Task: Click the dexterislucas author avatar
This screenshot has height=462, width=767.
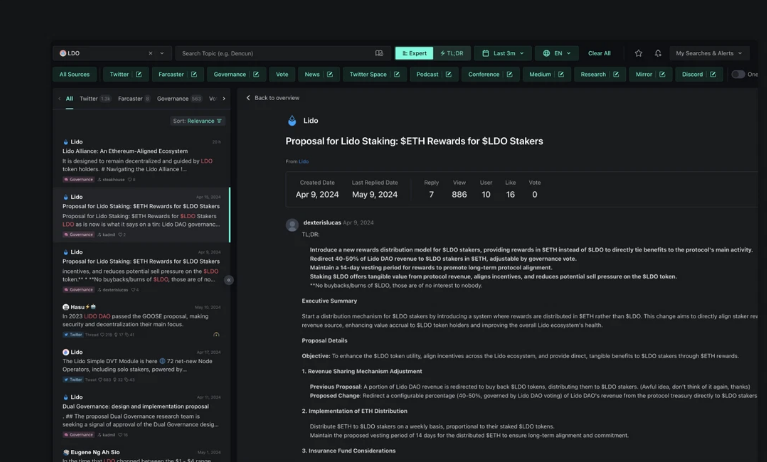Action: (292, 225)
